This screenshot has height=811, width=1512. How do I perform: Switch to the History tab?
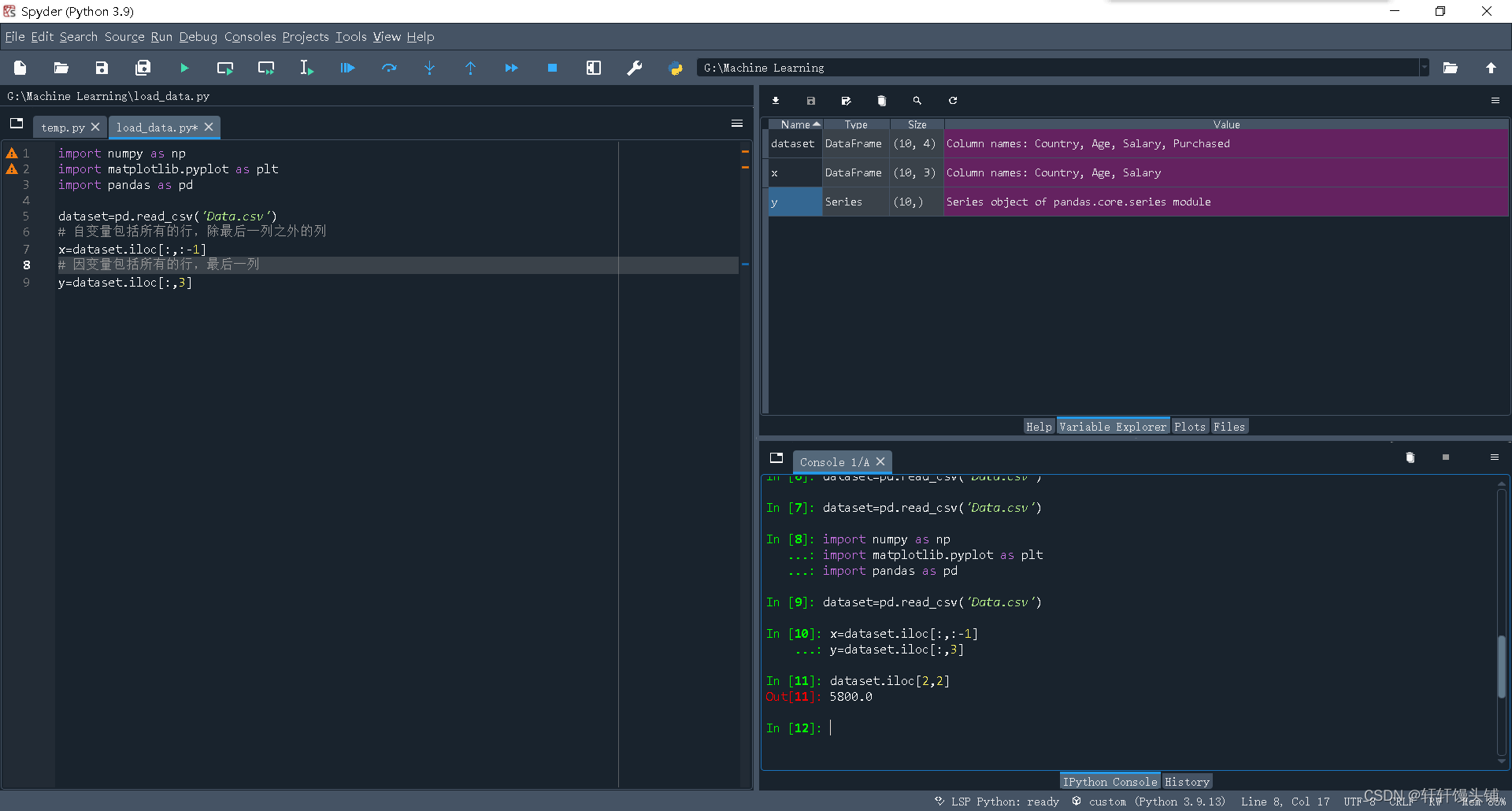tap(1187, 782)
